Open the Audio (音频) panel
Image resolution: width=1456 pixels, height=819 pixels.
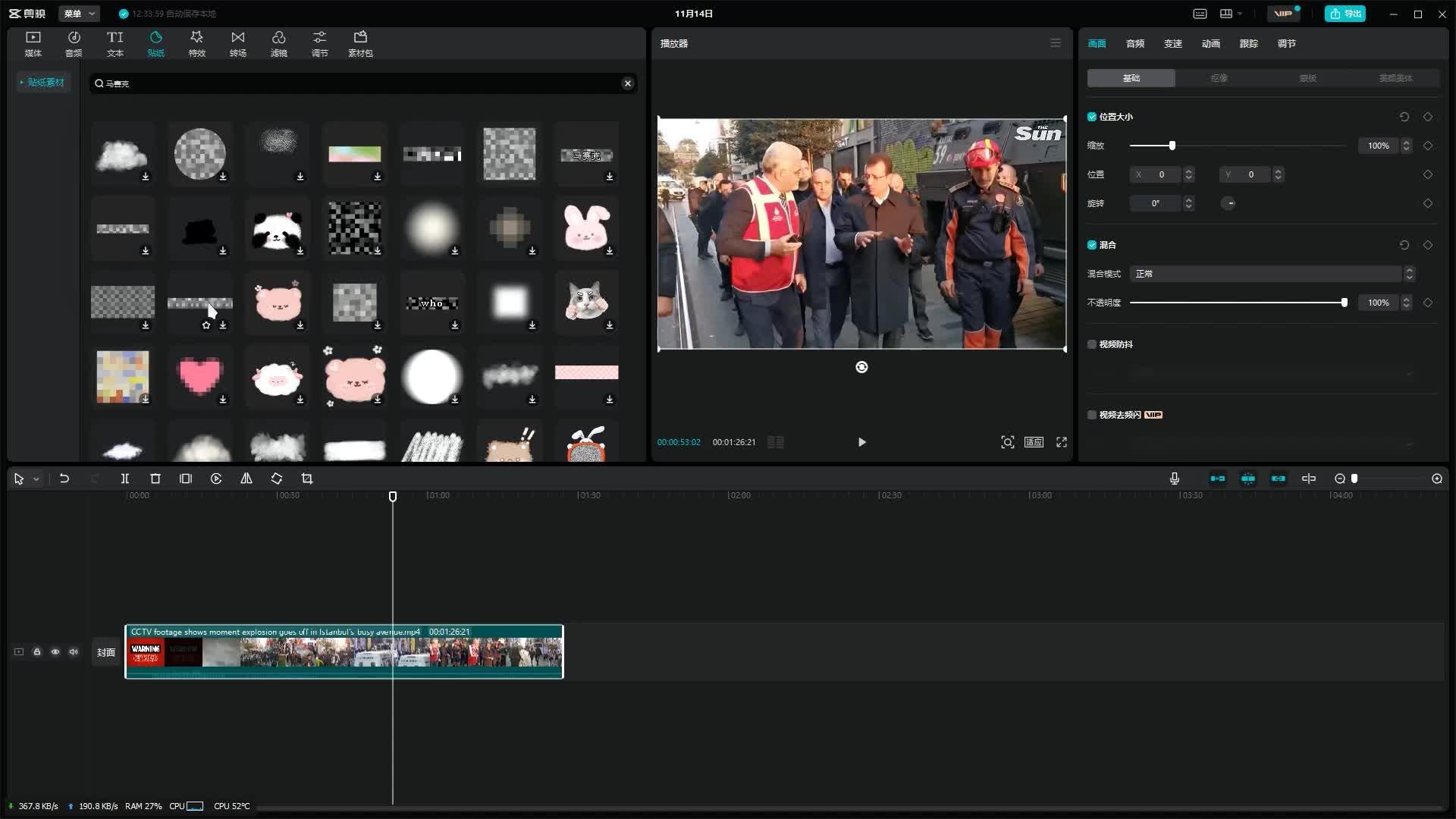click(74, 44)
